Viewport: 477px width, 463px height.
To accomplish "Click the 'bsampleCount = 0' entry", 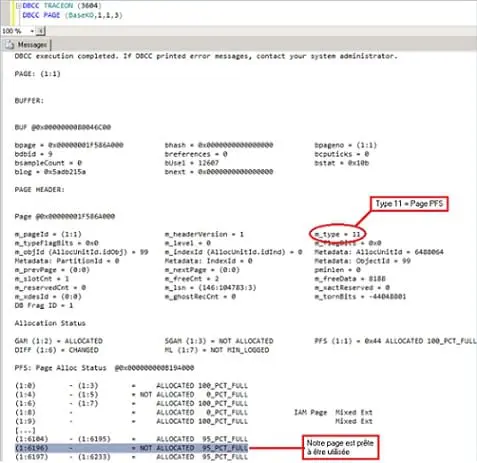I will 48,163.
